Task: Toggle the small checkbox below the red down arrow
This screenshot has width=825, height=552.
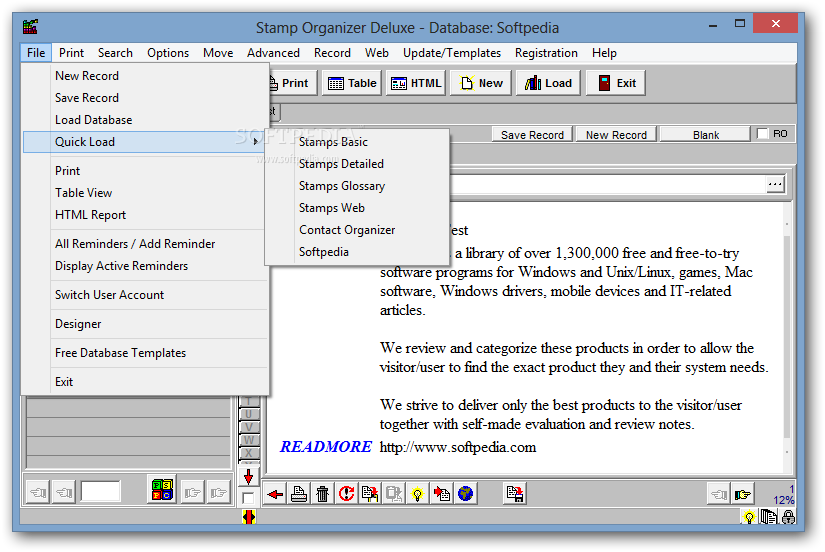Action: click(x=248, y=498)
